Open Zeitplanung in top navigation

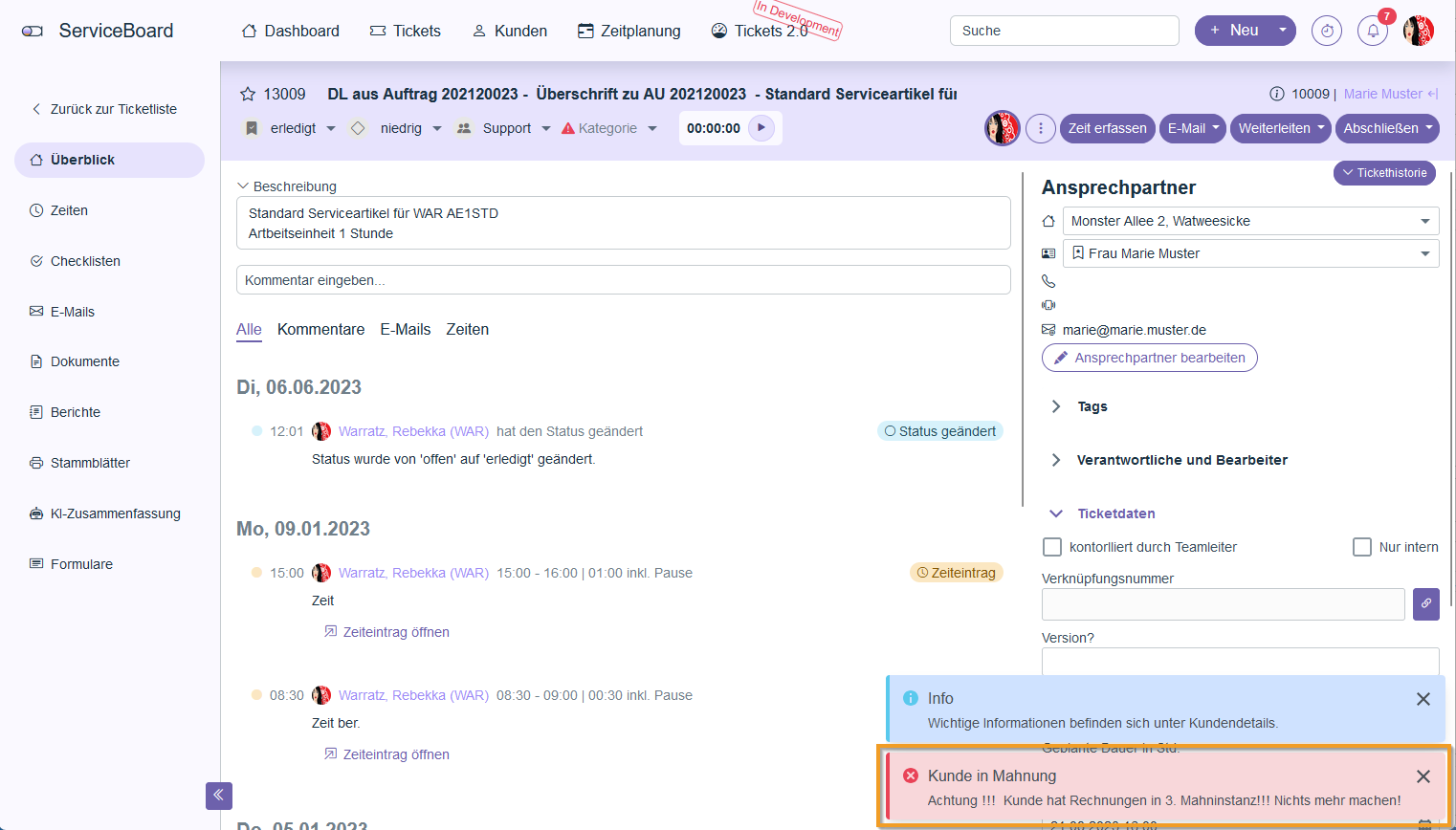tap(629, 31)
